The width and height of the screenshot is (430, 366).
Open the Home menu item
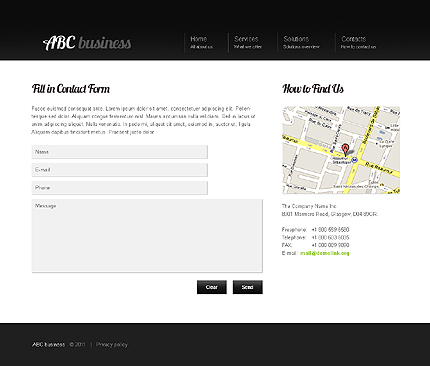tap(201, 42)
